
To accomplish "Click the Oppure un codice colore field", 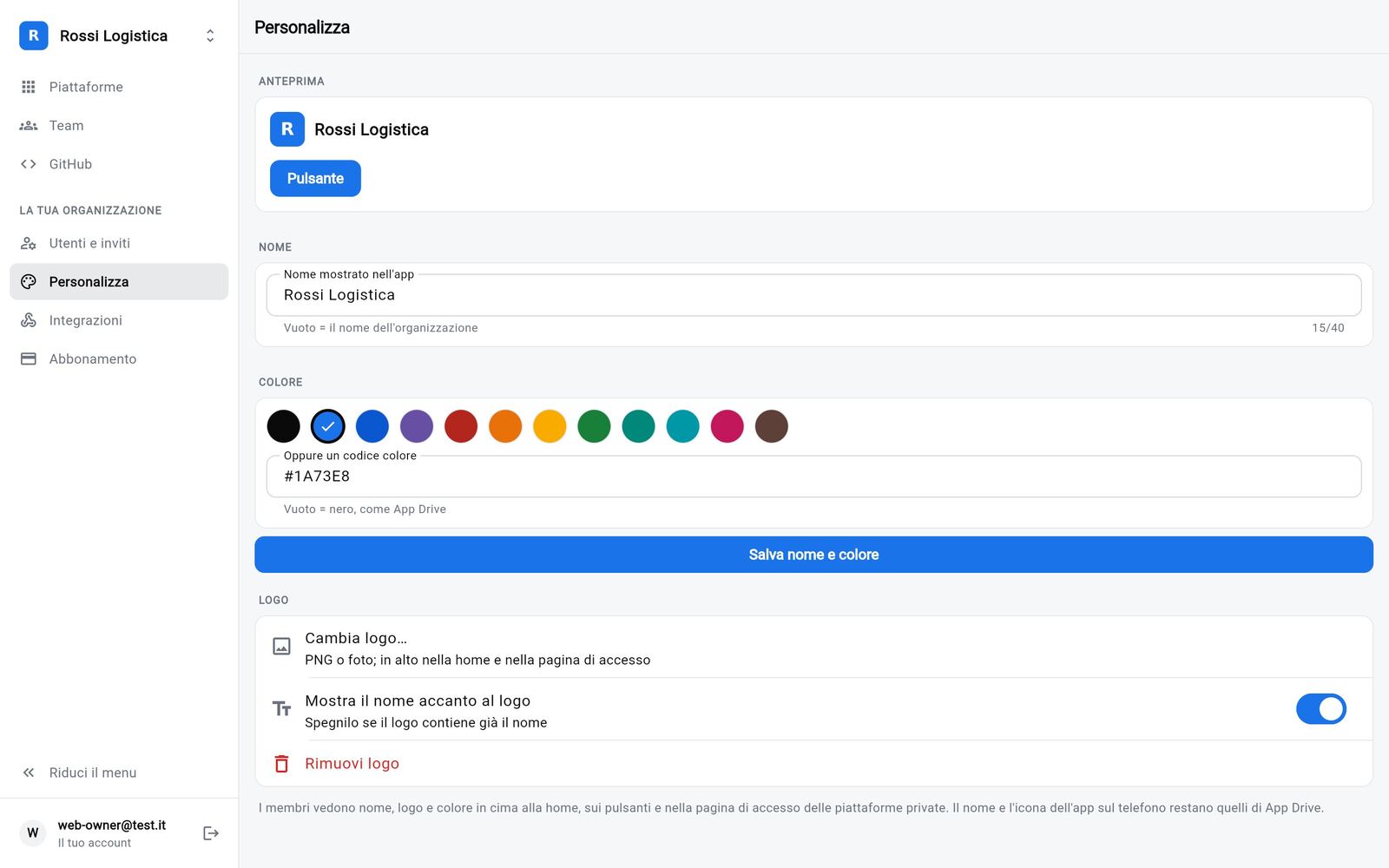I will point(813,477).
